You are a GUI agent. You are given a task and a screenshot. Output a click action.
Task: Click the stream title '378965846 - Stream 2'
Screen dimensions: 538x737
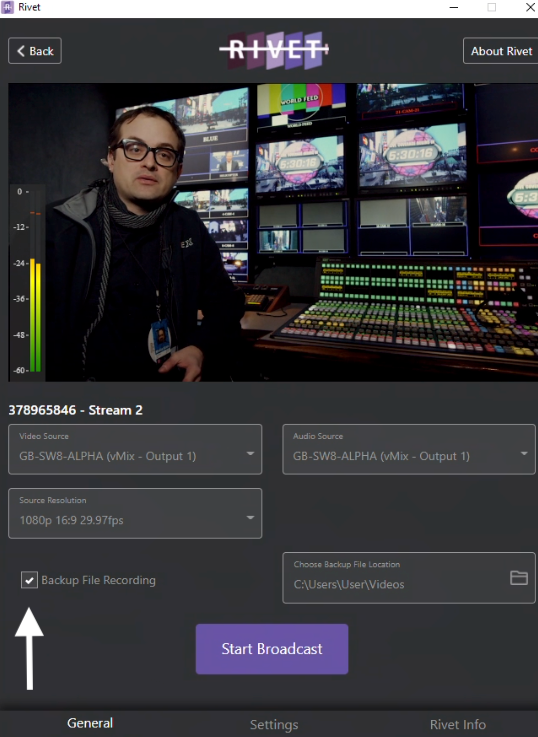tap(75, 410)
